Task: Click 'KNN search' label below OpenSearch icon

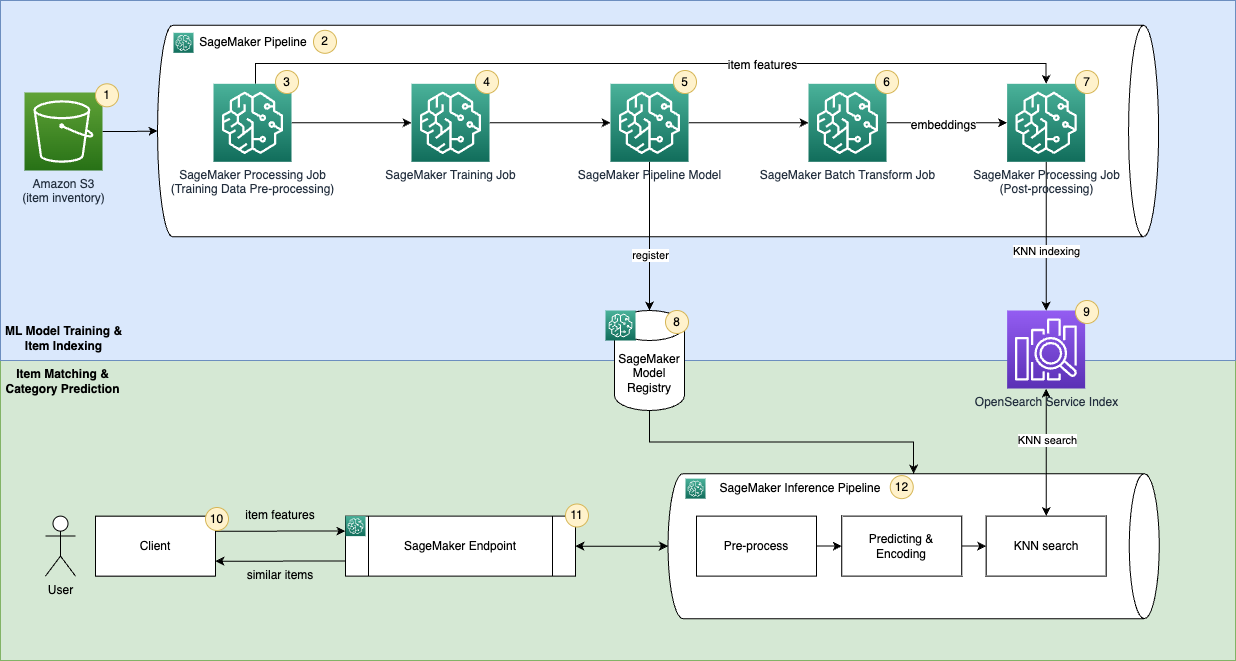Action: tap(1047, 440)
